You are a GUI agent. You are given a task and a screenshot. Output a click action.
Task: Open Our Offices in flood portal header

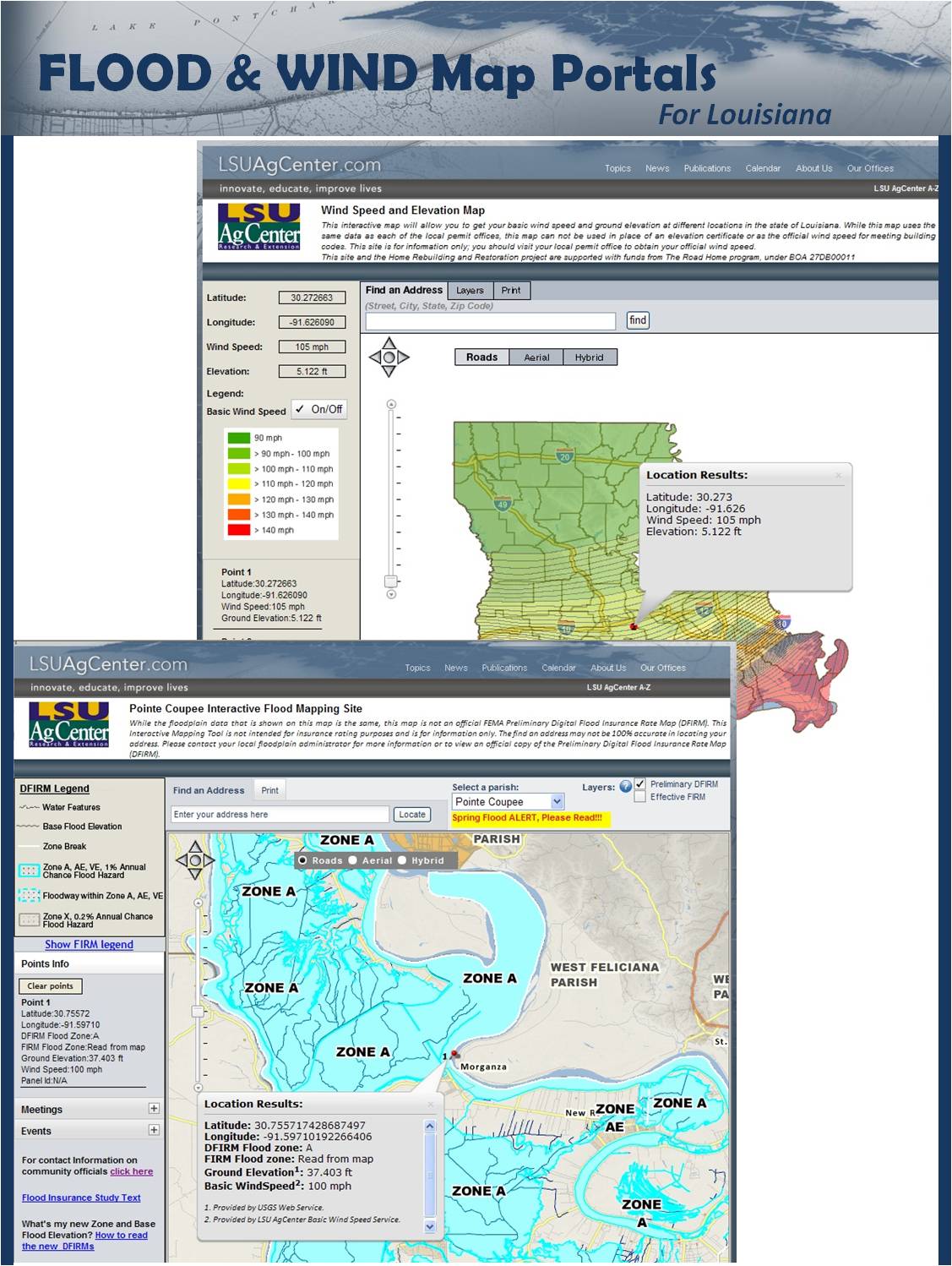click(x=663, y=668)
